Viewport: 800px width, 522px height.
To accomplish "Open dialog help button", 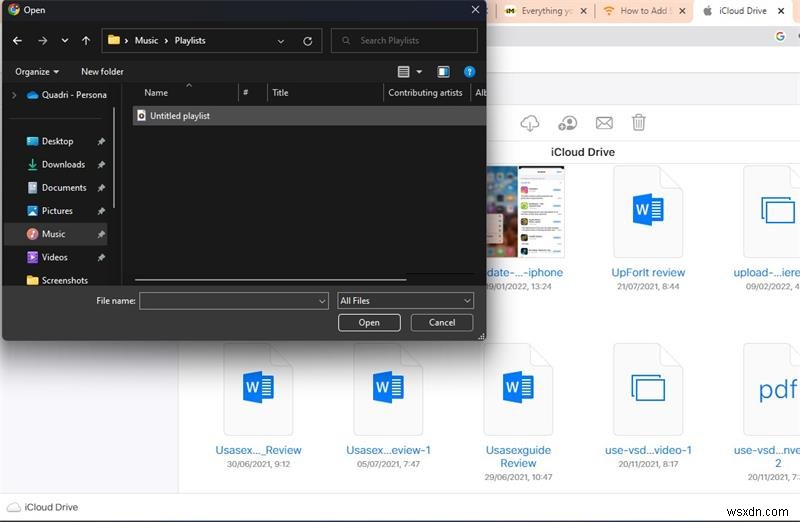I will coord(469,72).
